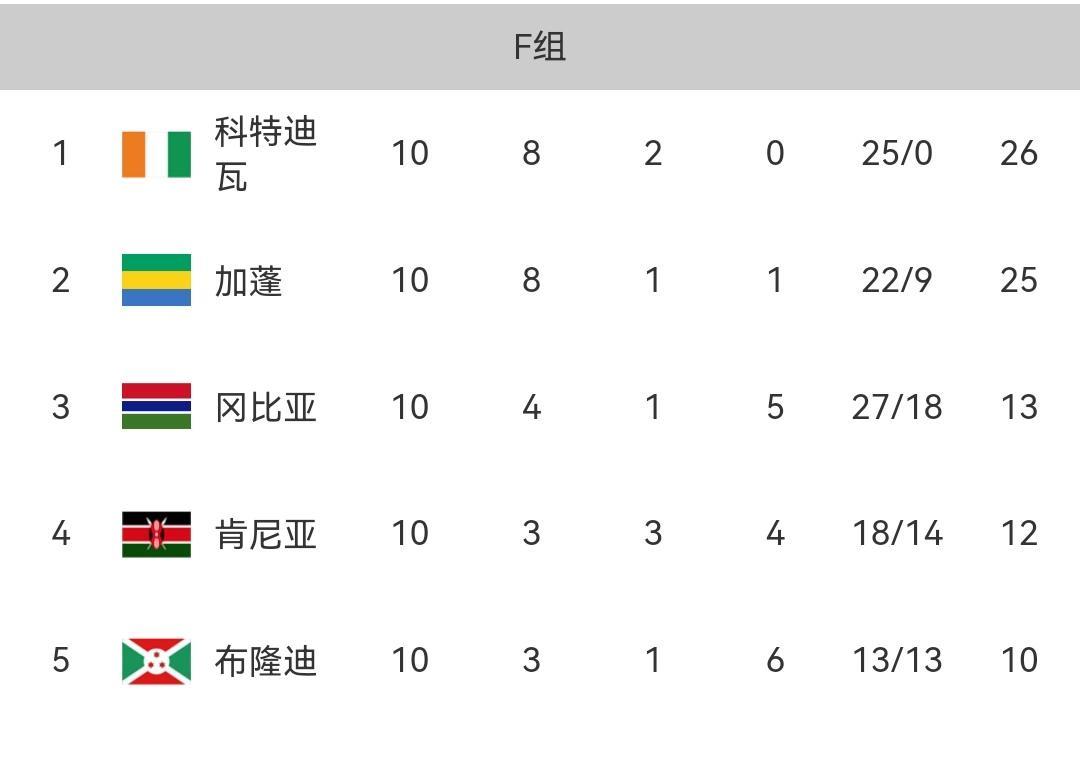Click the 22/9 goals record
The image size is (1080, 763).
click(896, 280)
